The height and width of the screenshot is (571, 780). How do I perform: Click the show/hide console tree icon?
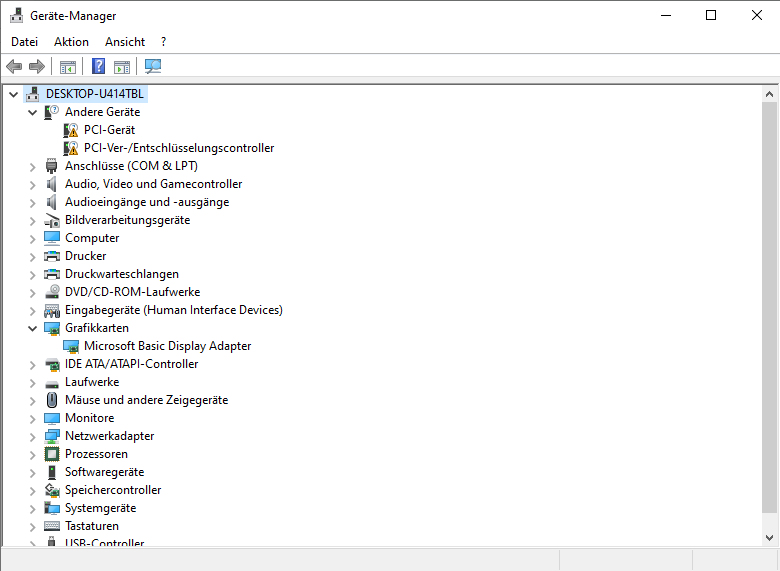tap(68, 66)
